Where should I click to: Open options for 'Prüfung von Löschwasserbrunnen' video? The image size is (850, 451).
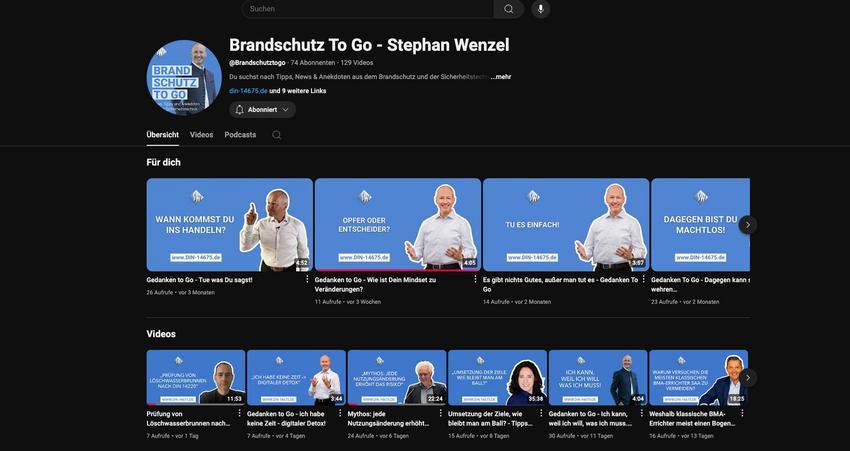point(240,413)
